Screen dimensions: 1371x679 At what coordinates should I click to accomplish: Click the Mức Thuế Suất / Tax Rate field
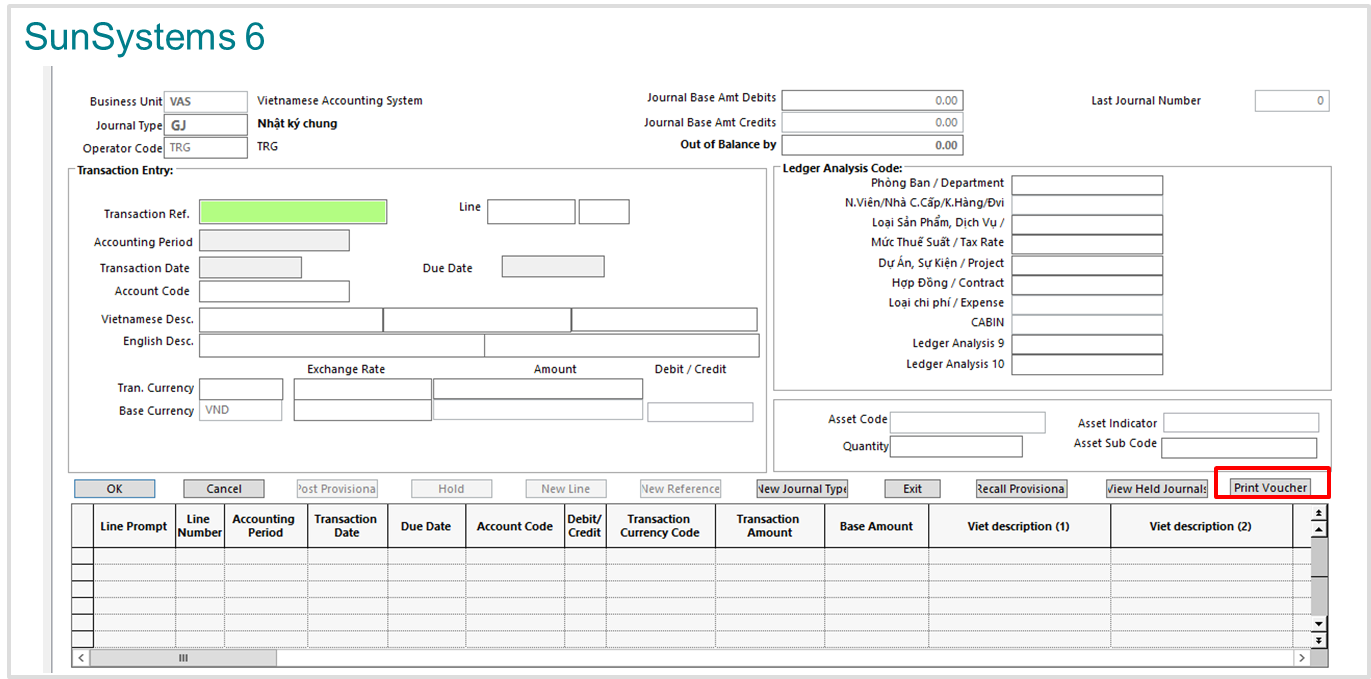click(x=1087, y=244)
